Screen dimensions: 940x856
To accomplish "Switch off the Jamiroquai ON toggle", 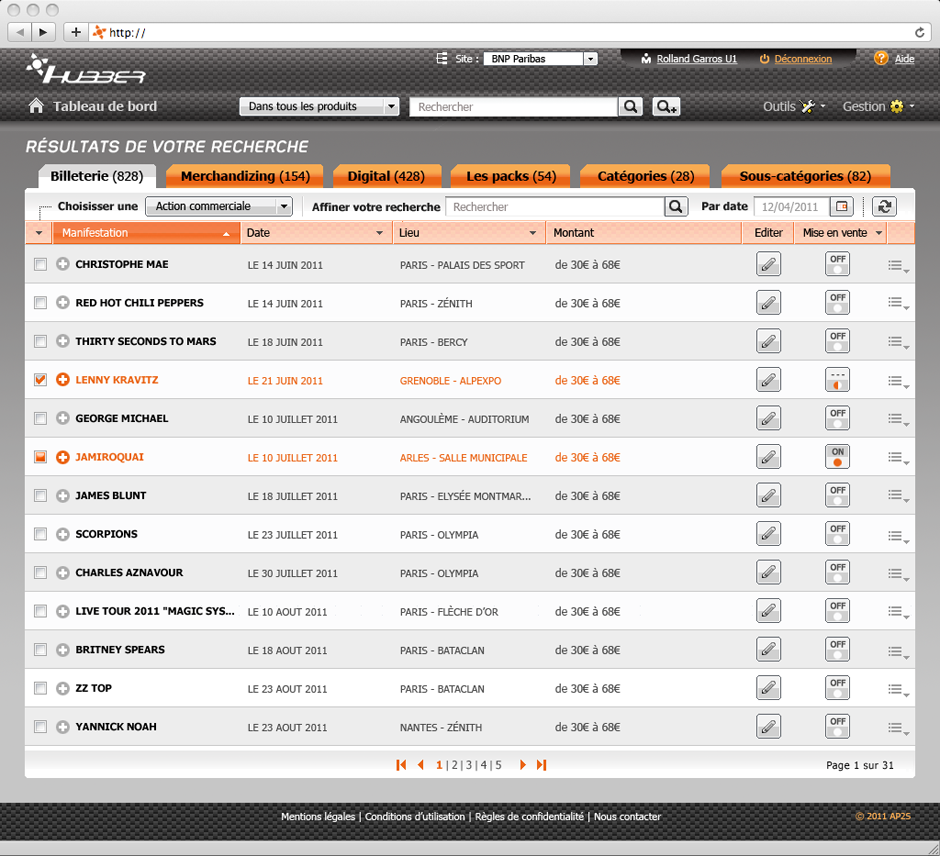I will point(837,457).
